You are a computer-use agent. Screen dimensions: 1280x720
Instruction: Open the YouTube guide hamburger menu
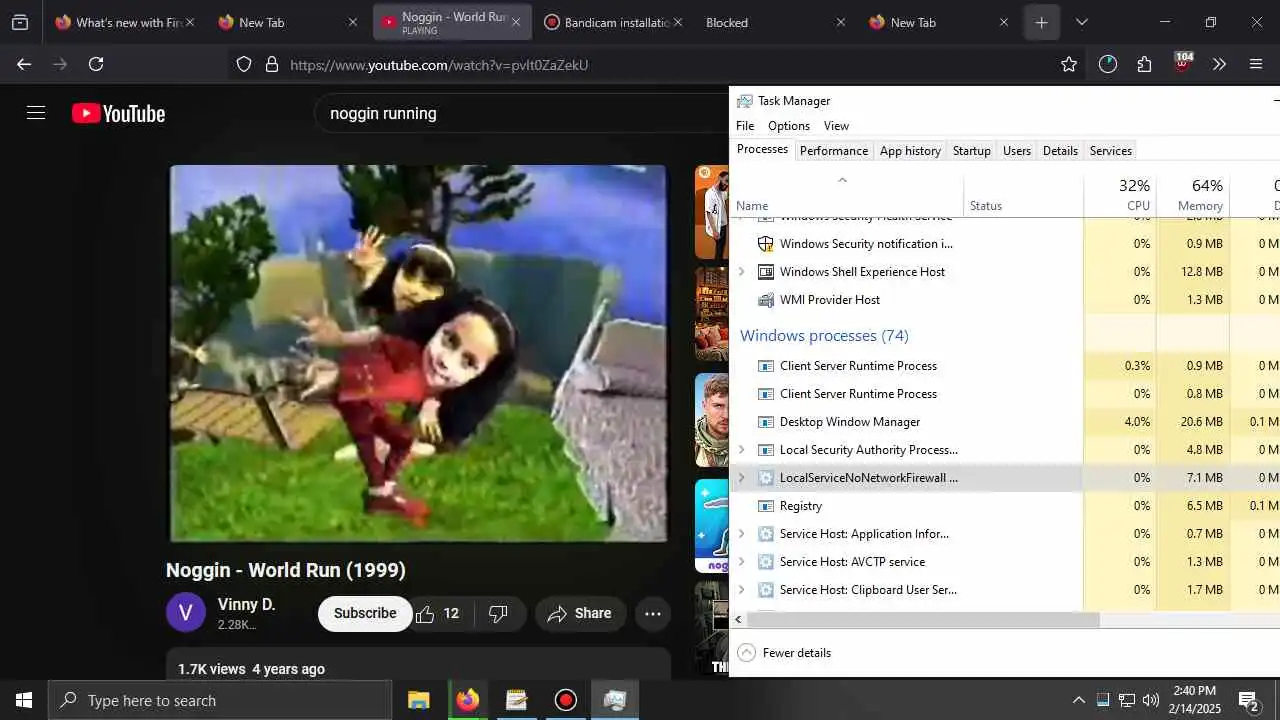36,113
